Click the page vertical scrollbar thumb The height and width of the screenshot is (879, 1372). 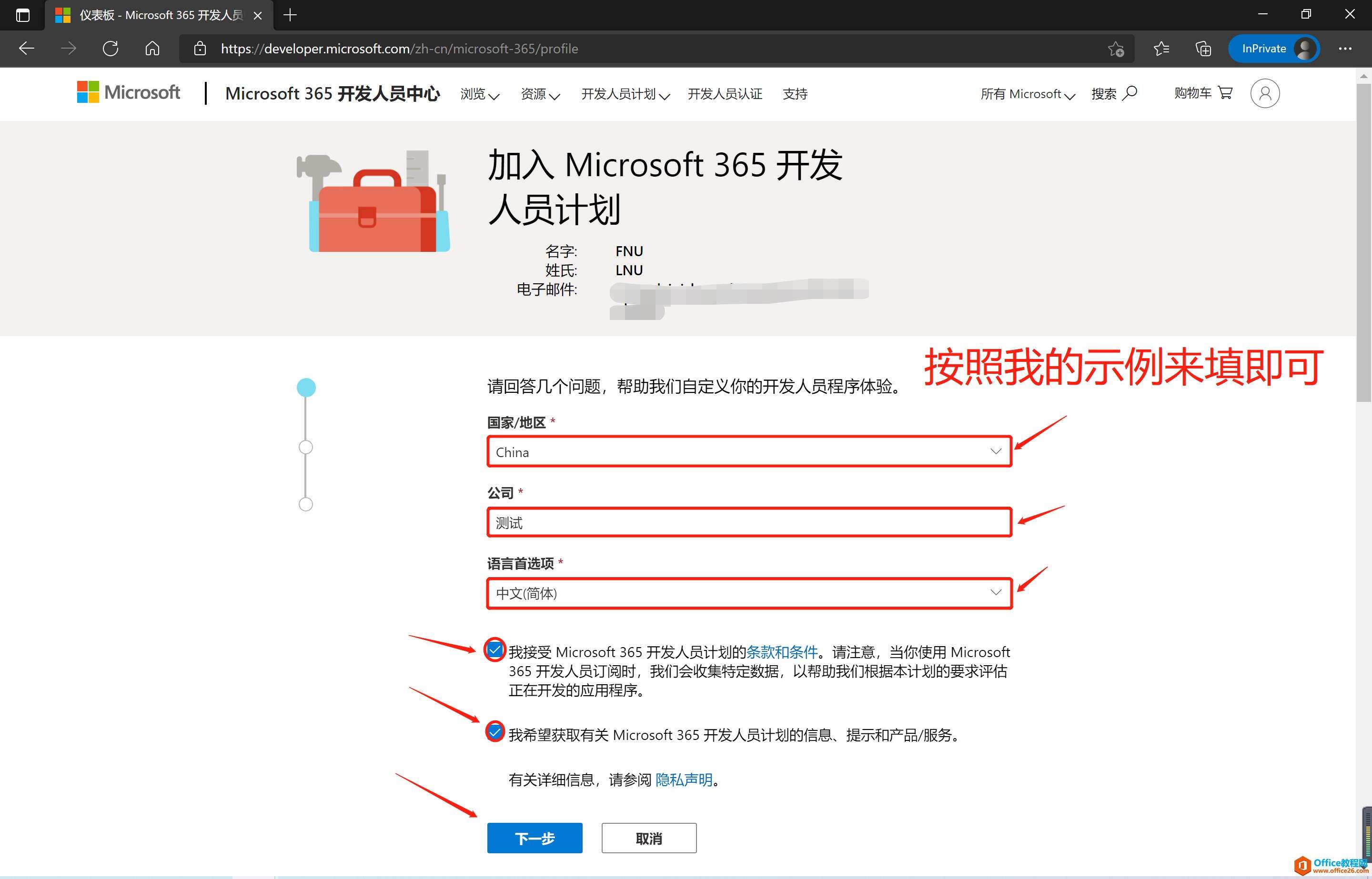tap(1363, 242)
